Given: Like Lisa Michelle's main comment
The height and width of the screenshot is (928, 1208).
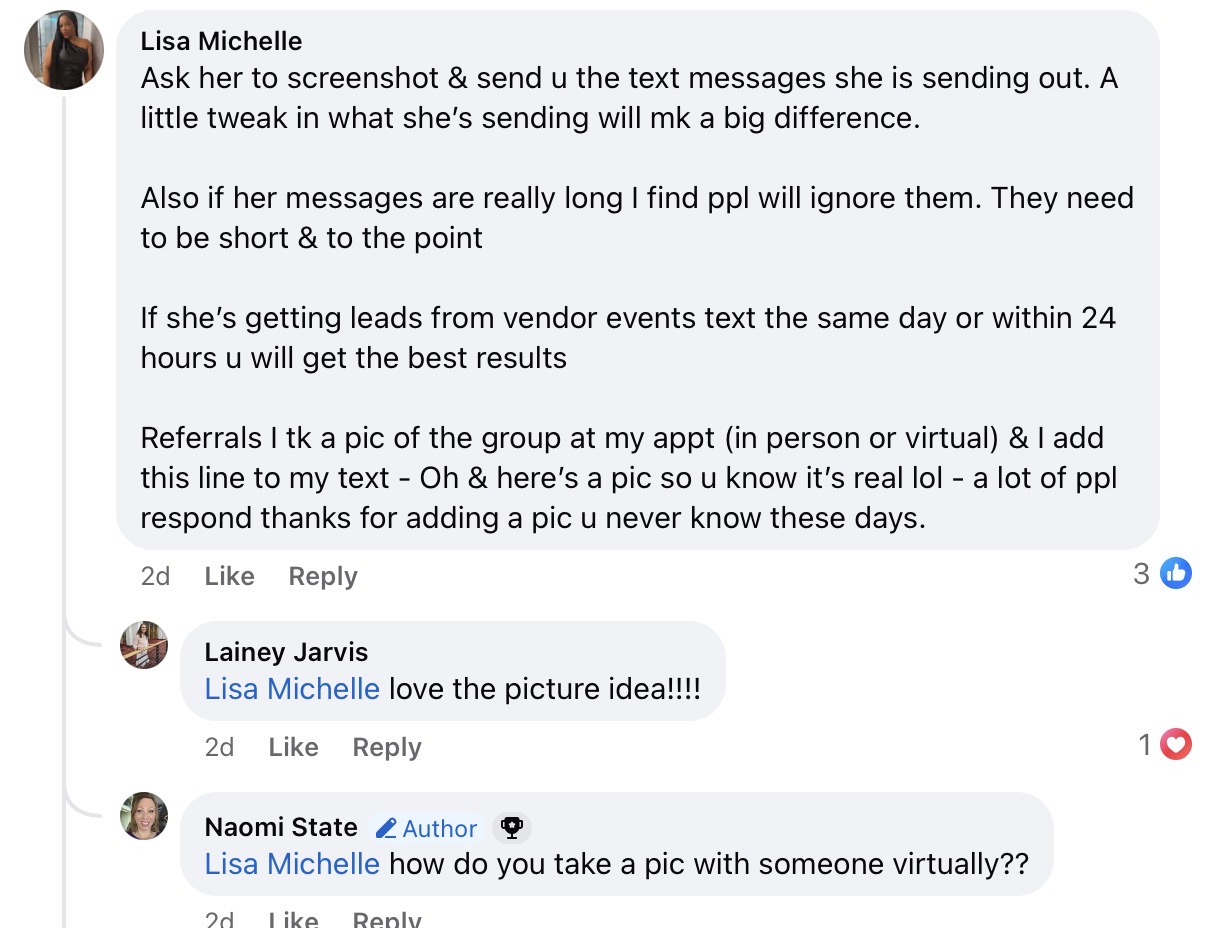Looking at the screenshot, I should [x=229, y=576].
